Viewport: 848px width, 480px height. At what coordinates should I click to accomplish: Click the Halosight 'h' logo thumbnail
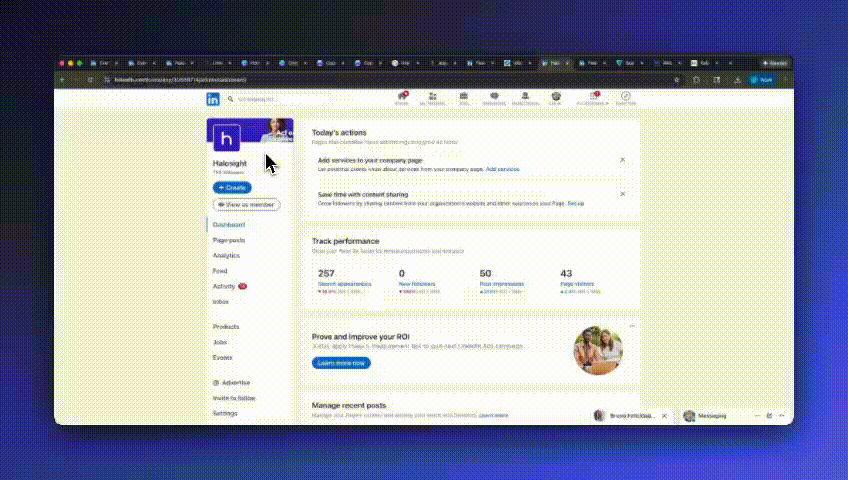tap(227, 138)
